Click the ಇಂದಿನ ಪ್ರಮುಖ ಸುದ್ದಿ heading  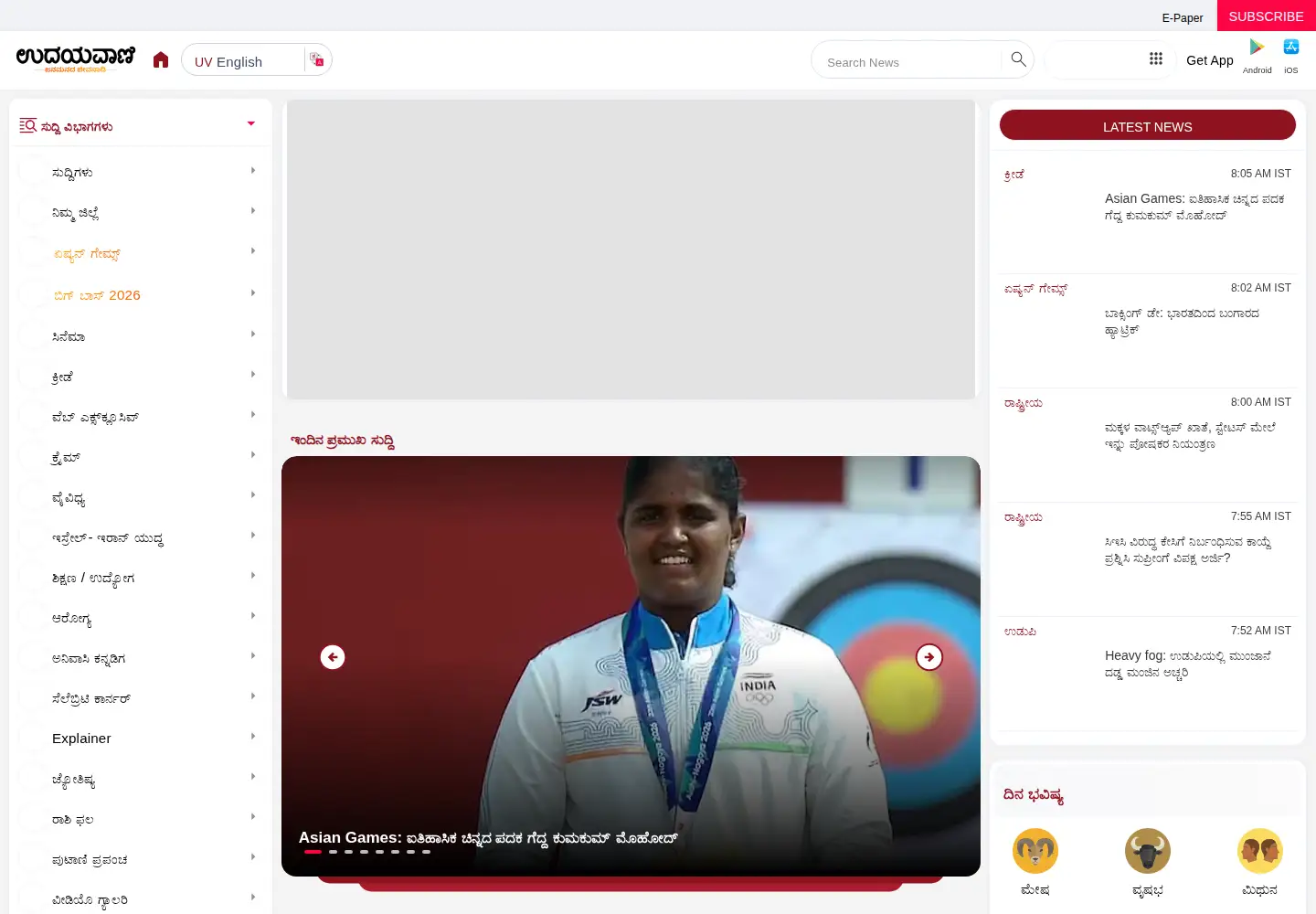(x=343, y=441)
